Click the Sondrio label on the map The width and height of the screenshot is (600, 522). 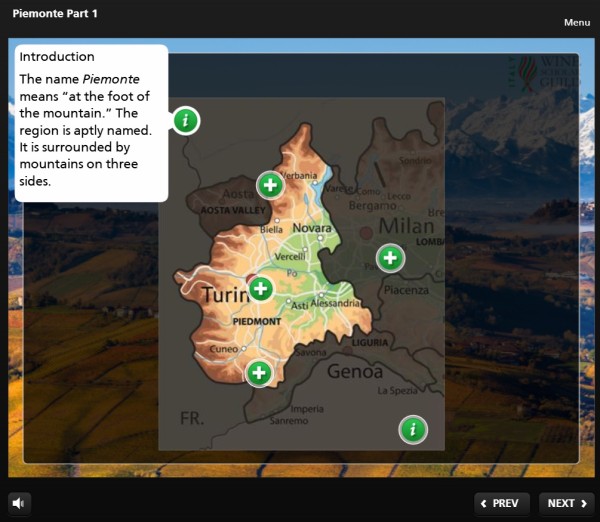click(x=415, y=160)
